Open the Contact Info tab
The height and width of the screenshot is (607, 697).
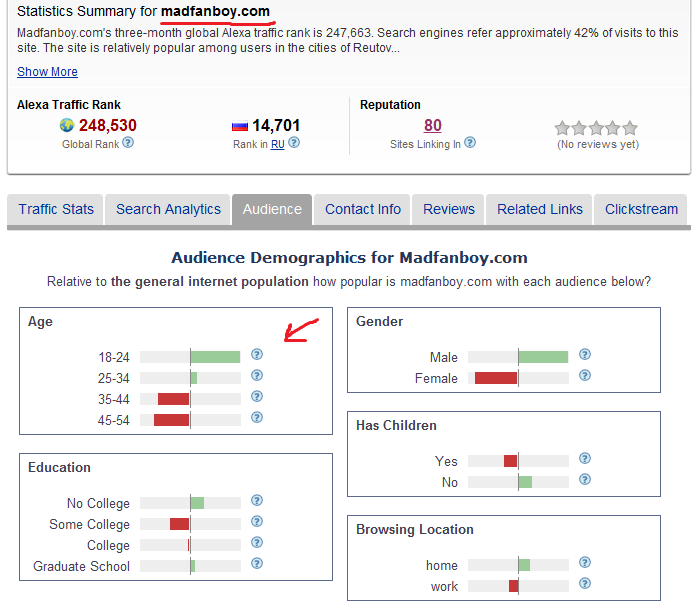(363, 210)
